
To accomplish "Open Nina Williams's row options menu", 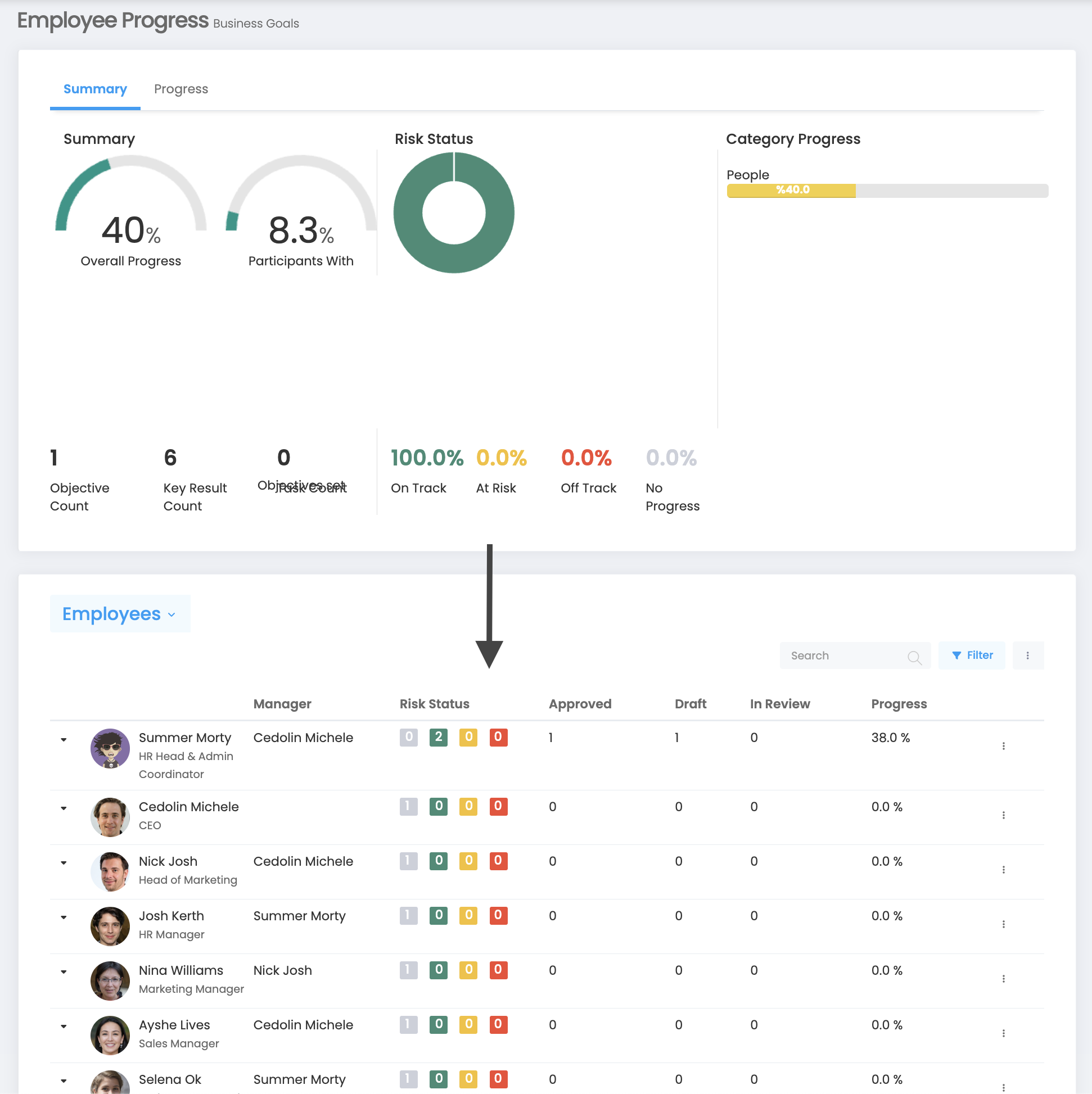I will pyautogui.click(x=1003, y=979).
